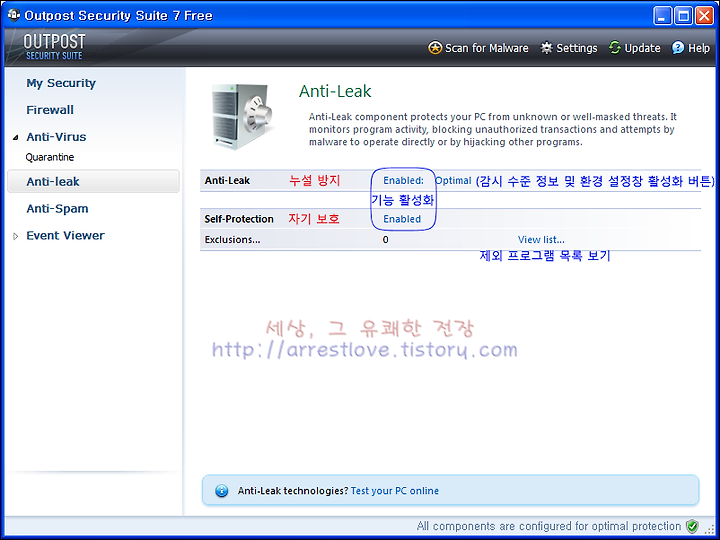Click the OUTPOST Security Suite logo

click(x=54, y=47)
